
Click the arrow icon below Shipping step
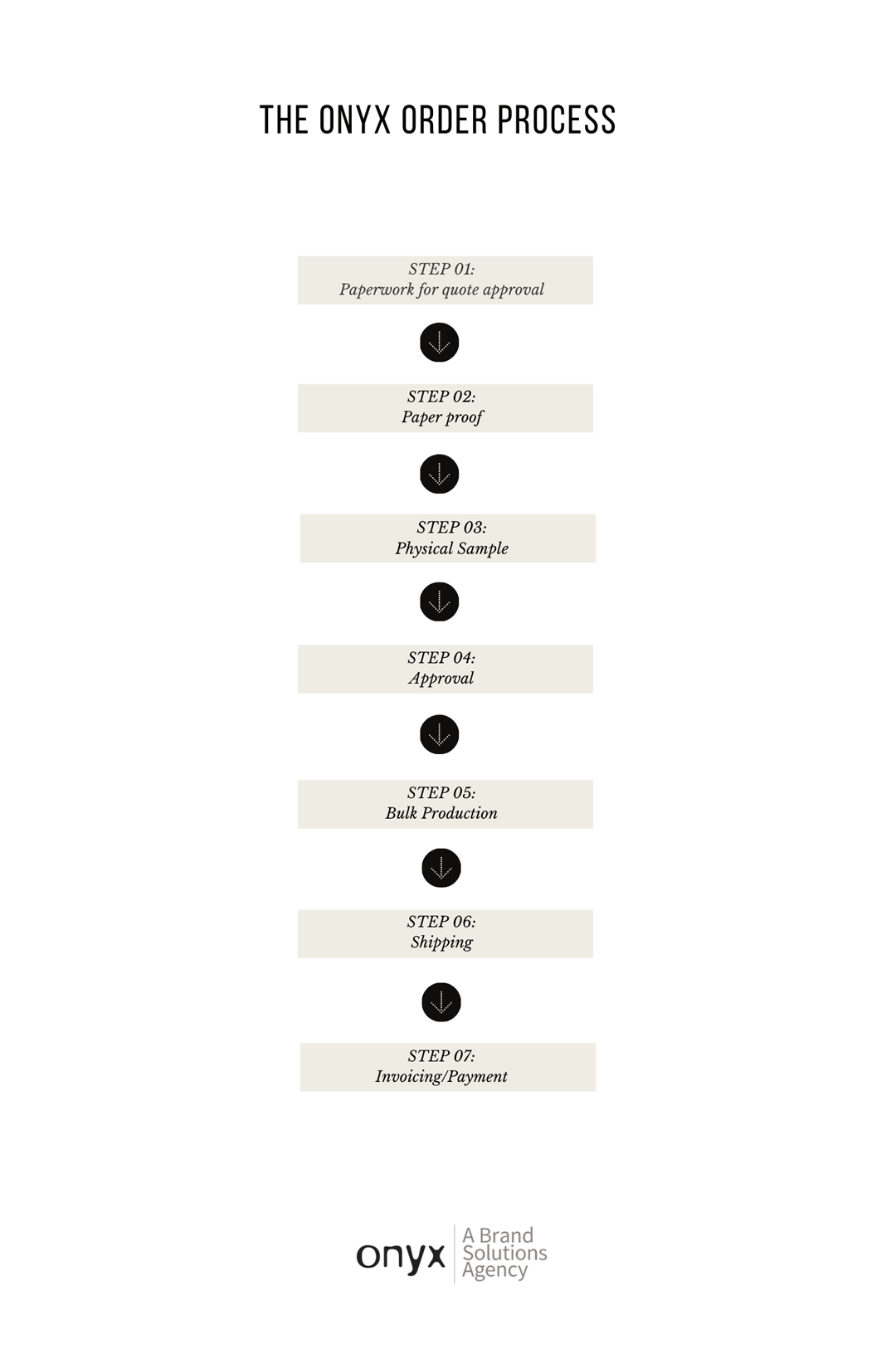pos(441,1002)
